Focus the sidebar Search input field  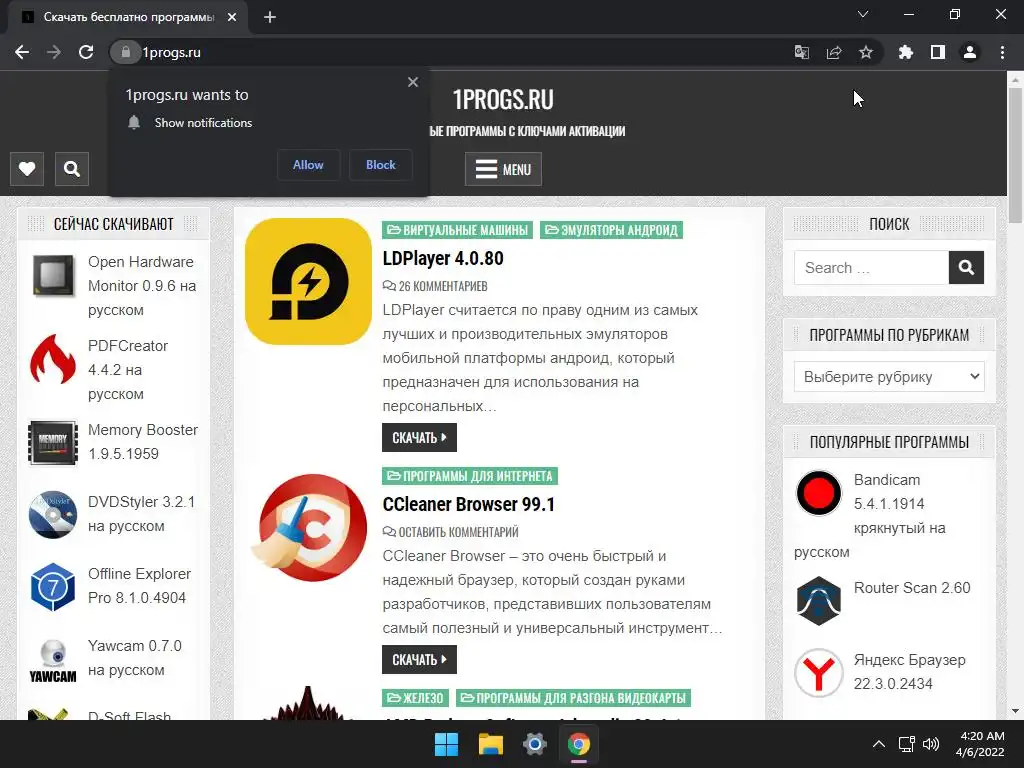871,268
